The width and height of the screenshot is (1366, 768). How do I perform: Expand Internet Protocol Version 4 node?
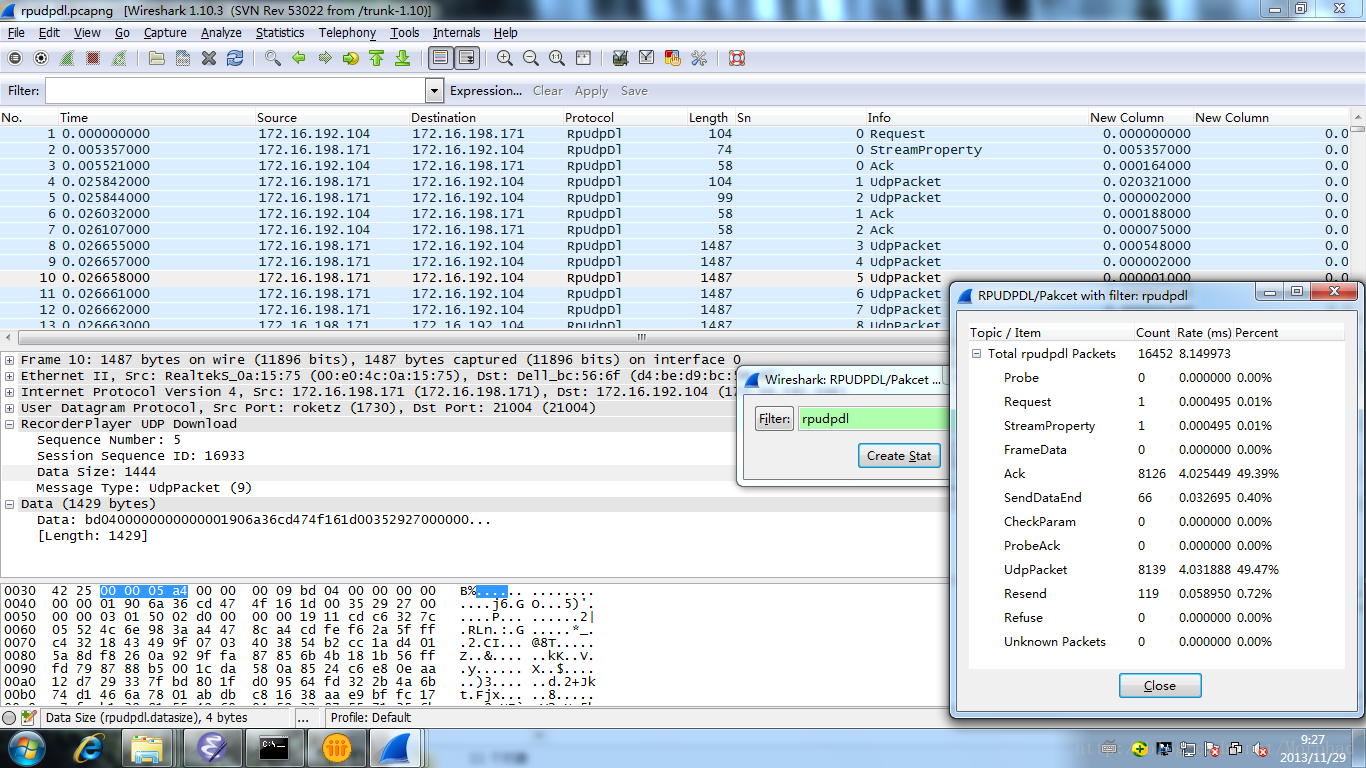point(9,392)
